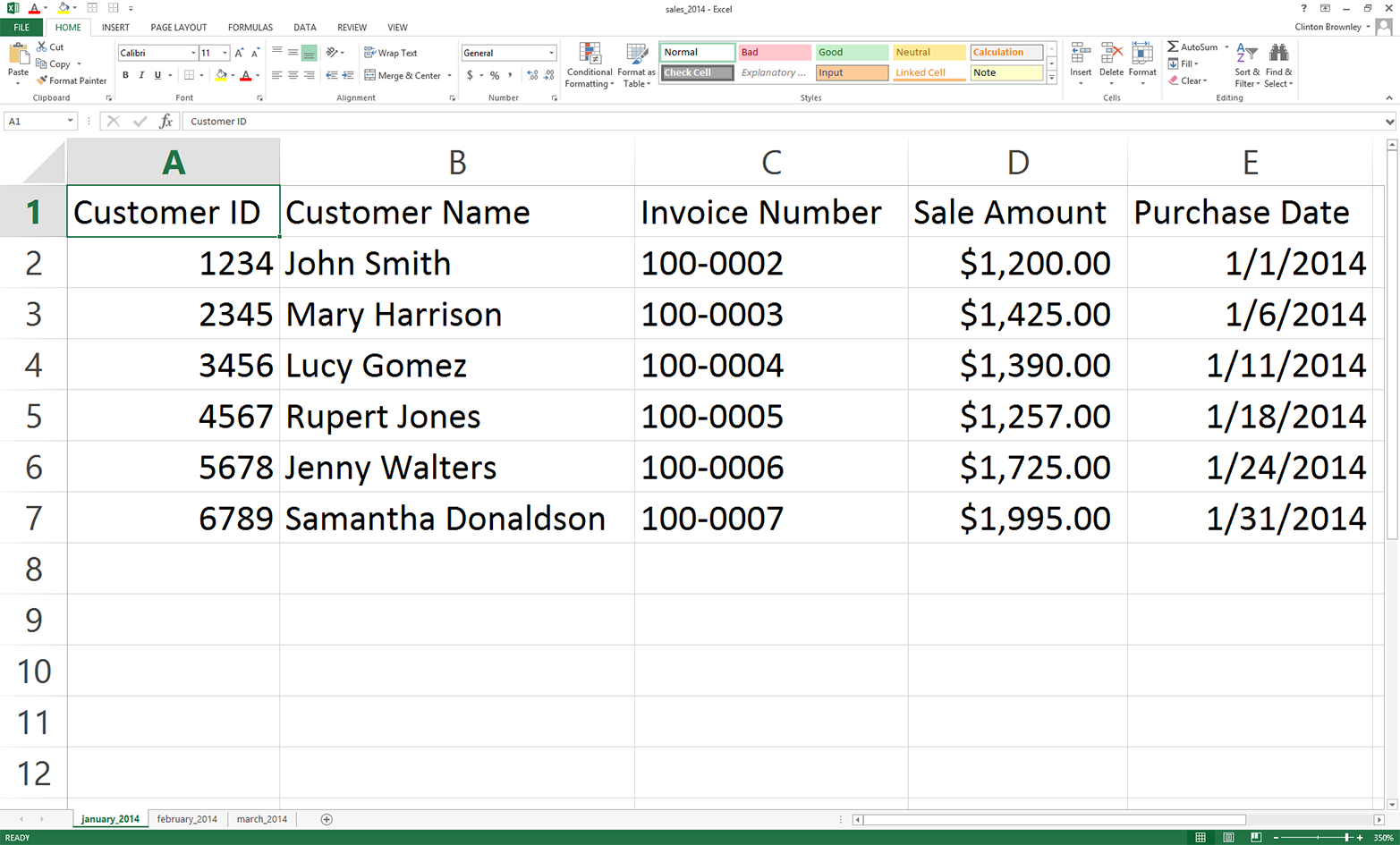Viewport: 1400px width, 845px height.
Task: Expand the Merge & Center dropdown arrow
Action: tap(449, 75)
